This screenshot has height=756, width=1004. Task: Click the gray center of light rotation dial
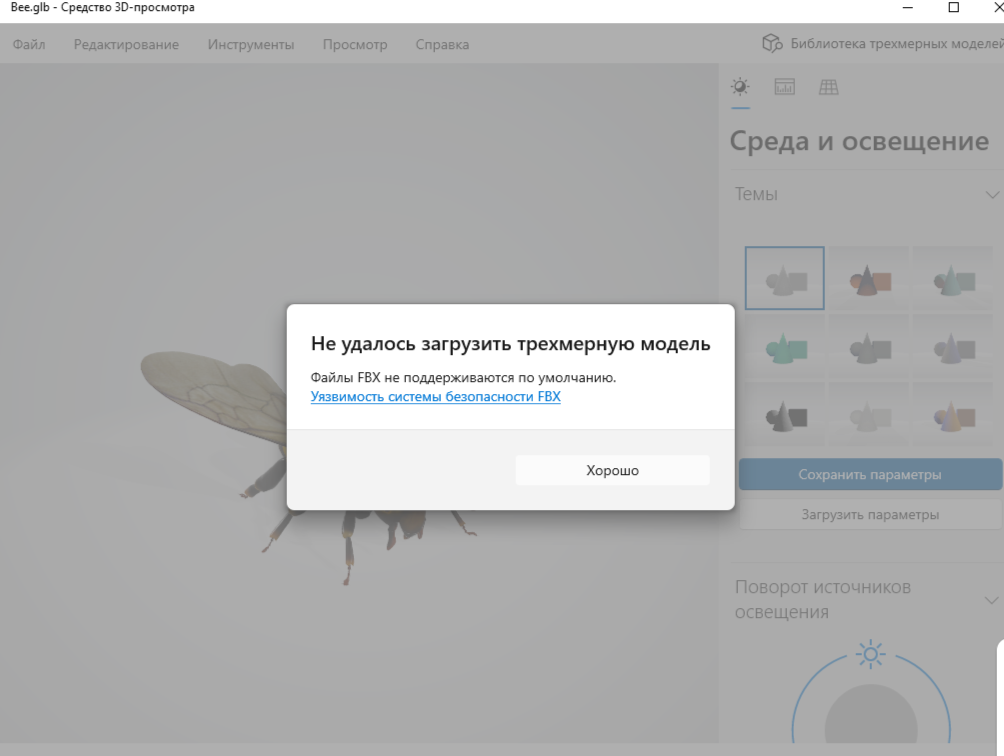click(x=871, y=716)
